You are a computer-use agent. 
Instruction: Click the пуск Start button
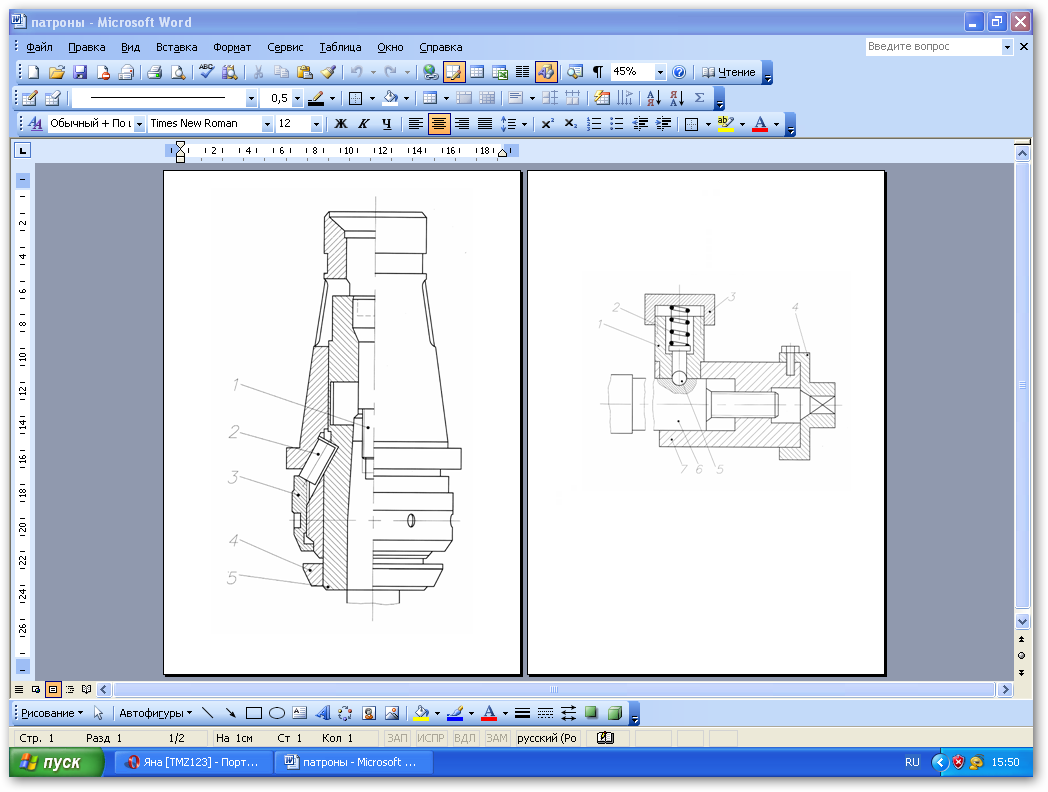point(57,762)
